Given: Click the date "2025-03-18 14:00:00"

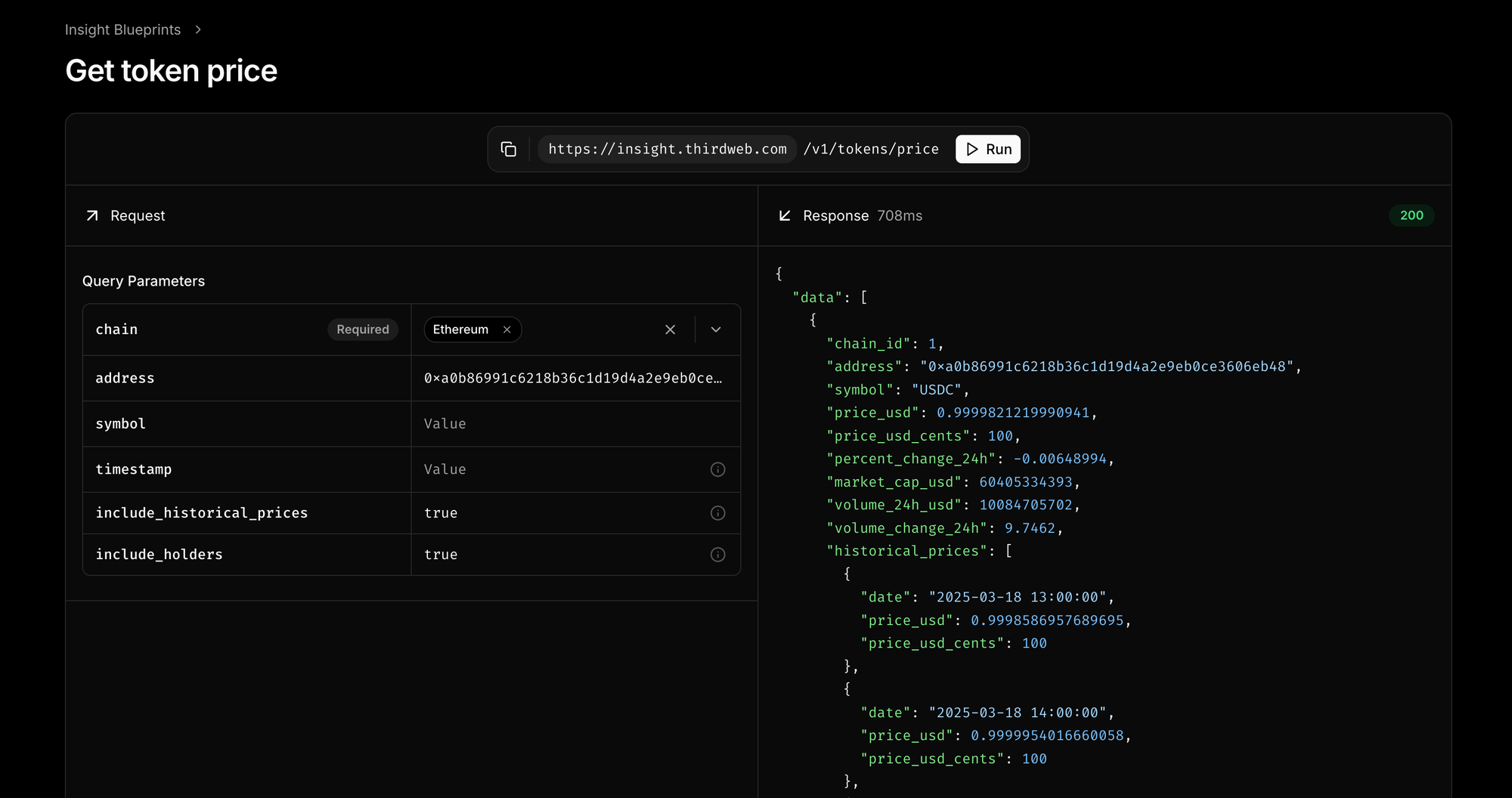Looking at the screenshot, I should pyautogui.click(x=1018, y=713).
